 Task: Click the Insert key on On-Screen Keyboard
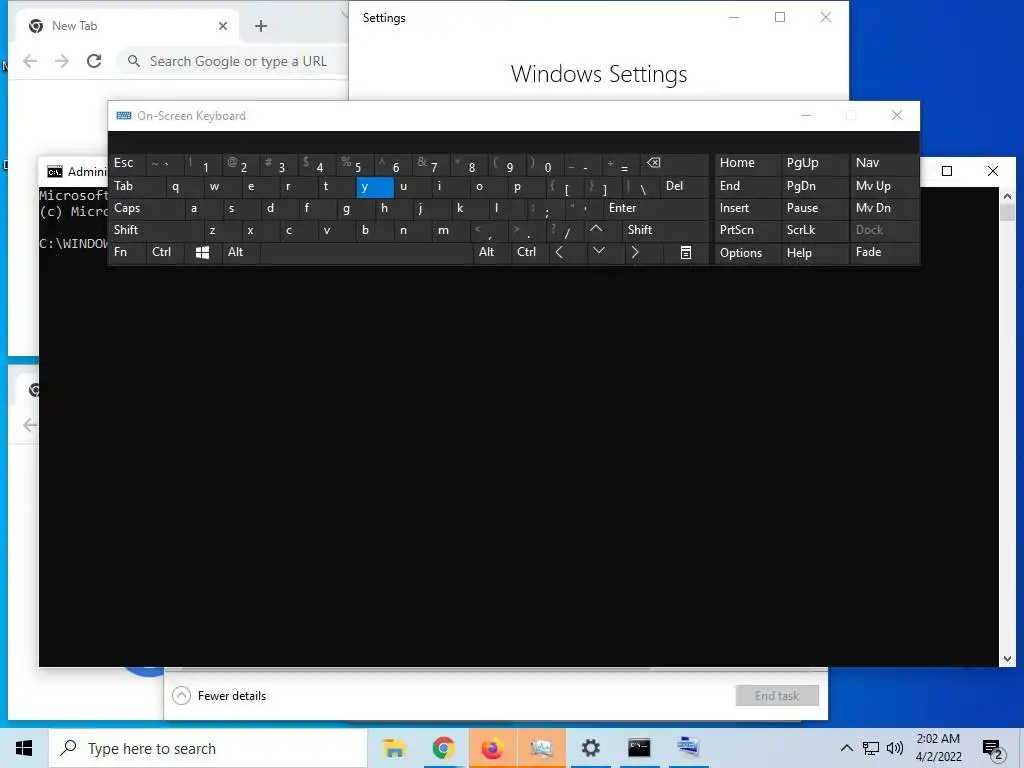pos(747,208)
